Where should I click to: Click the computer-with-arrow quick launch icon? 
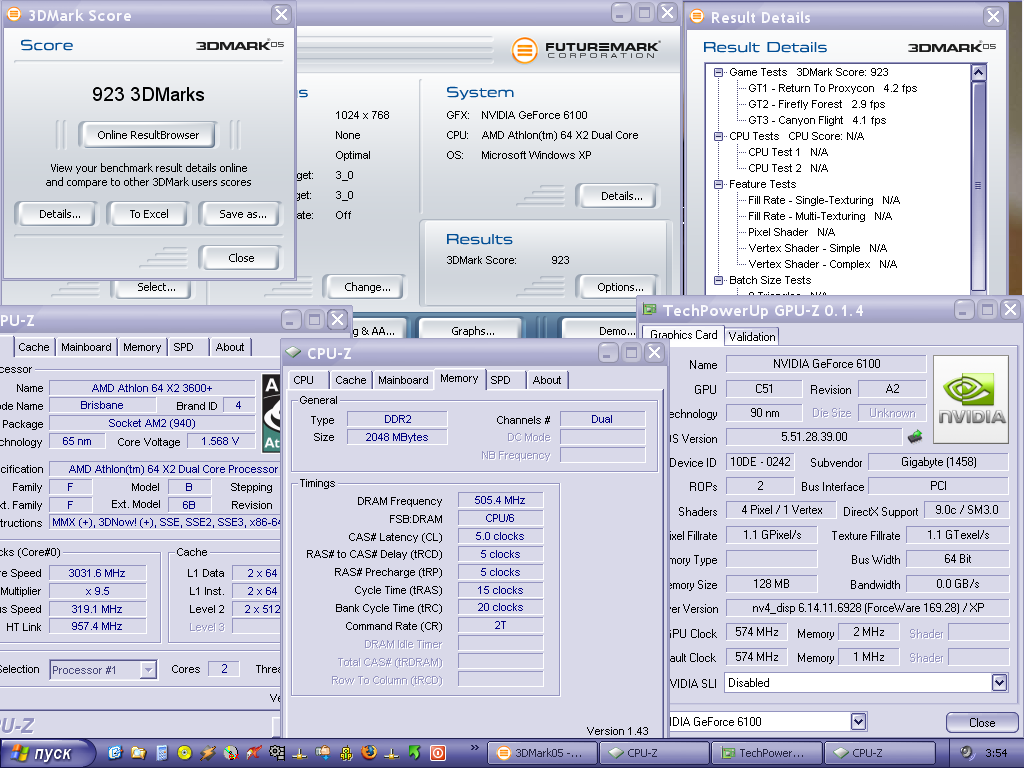[323, 753]
